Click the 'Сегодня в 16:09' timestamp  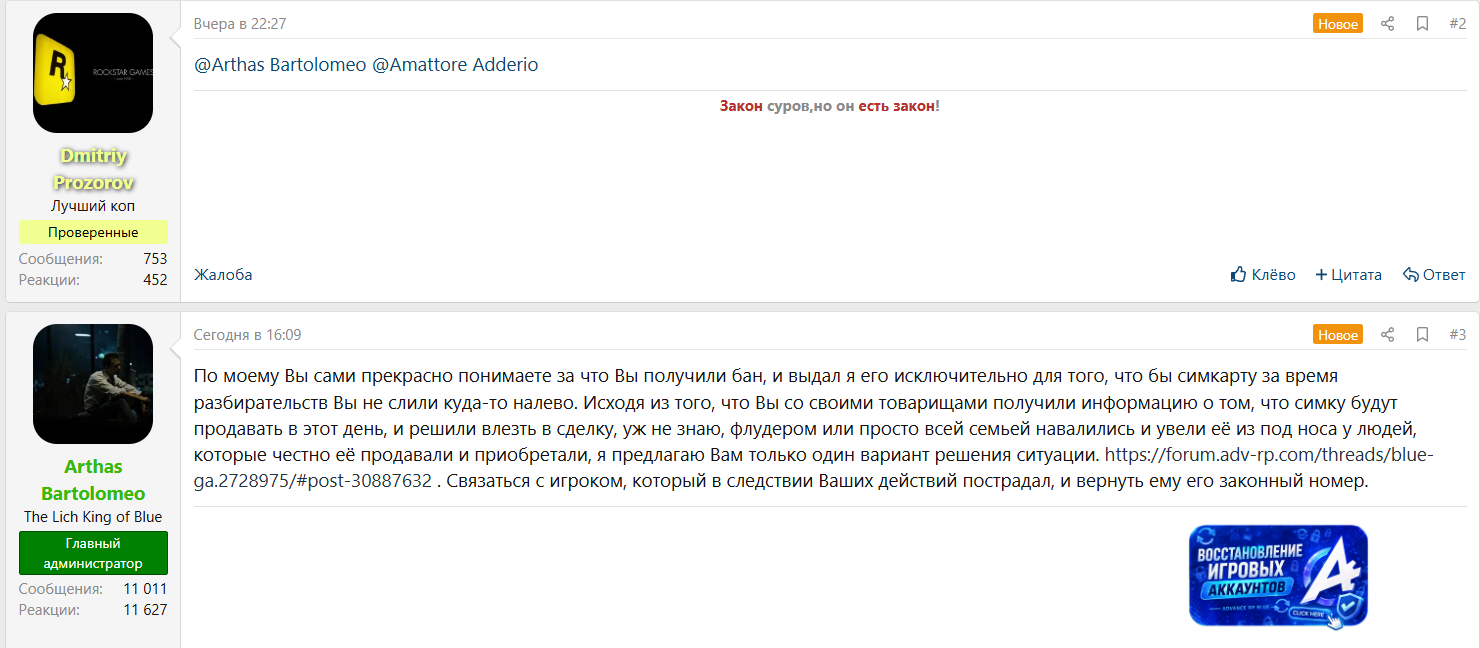[x=248, y=335]
